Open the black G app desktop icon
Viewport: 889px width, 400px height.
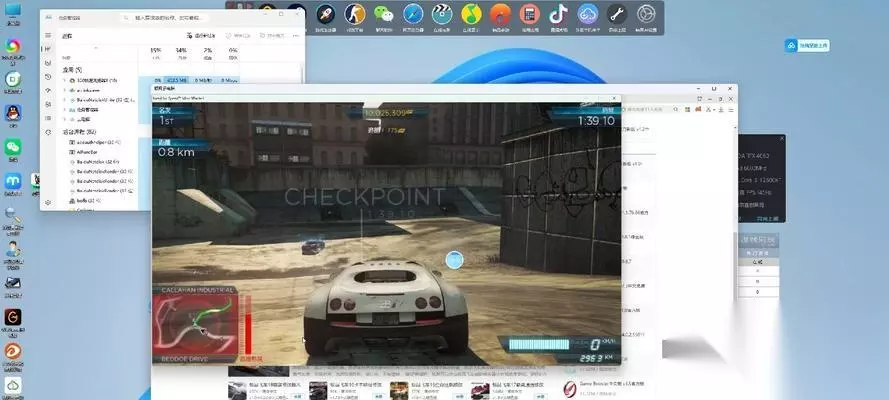(12, 320)
